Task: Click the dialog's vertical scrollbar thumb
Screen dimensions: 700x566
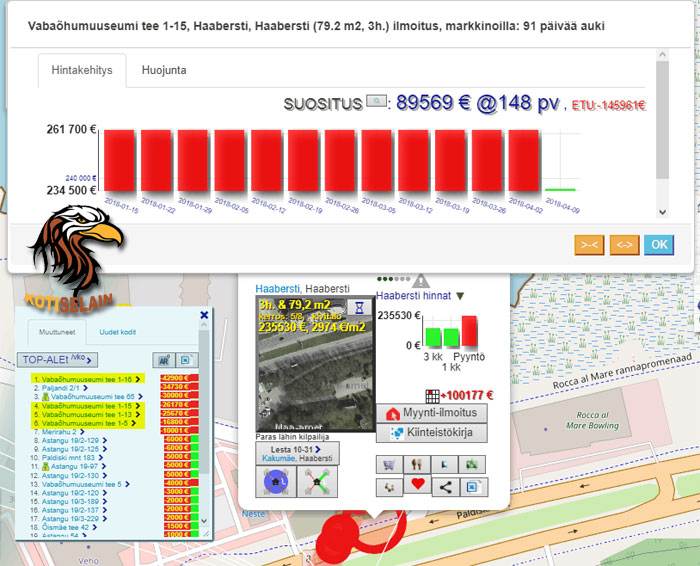Action: (x=662, y=120)
